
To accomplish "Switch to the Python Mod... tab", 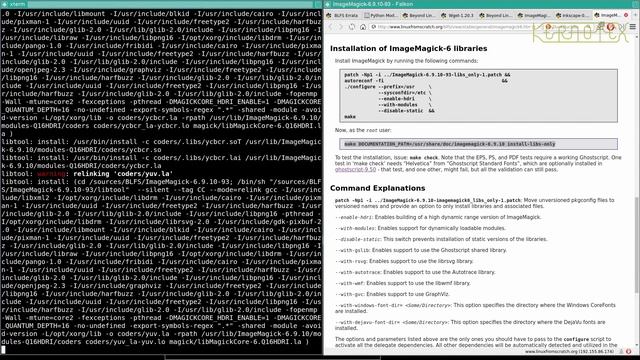I will (x=380, y=16).
